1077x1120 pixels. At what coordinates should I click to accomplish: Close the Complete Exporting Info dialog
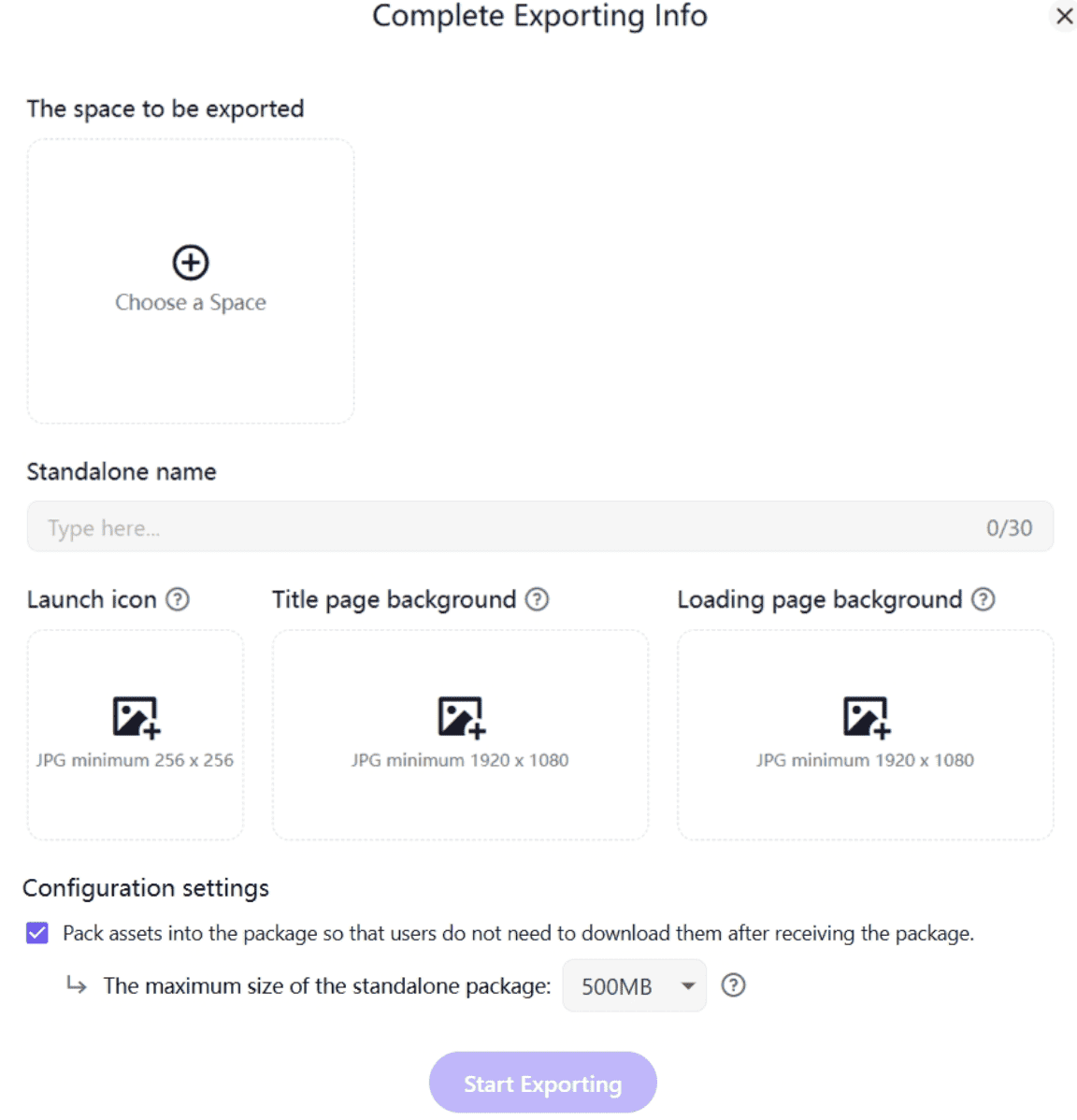pos(1064,16)
